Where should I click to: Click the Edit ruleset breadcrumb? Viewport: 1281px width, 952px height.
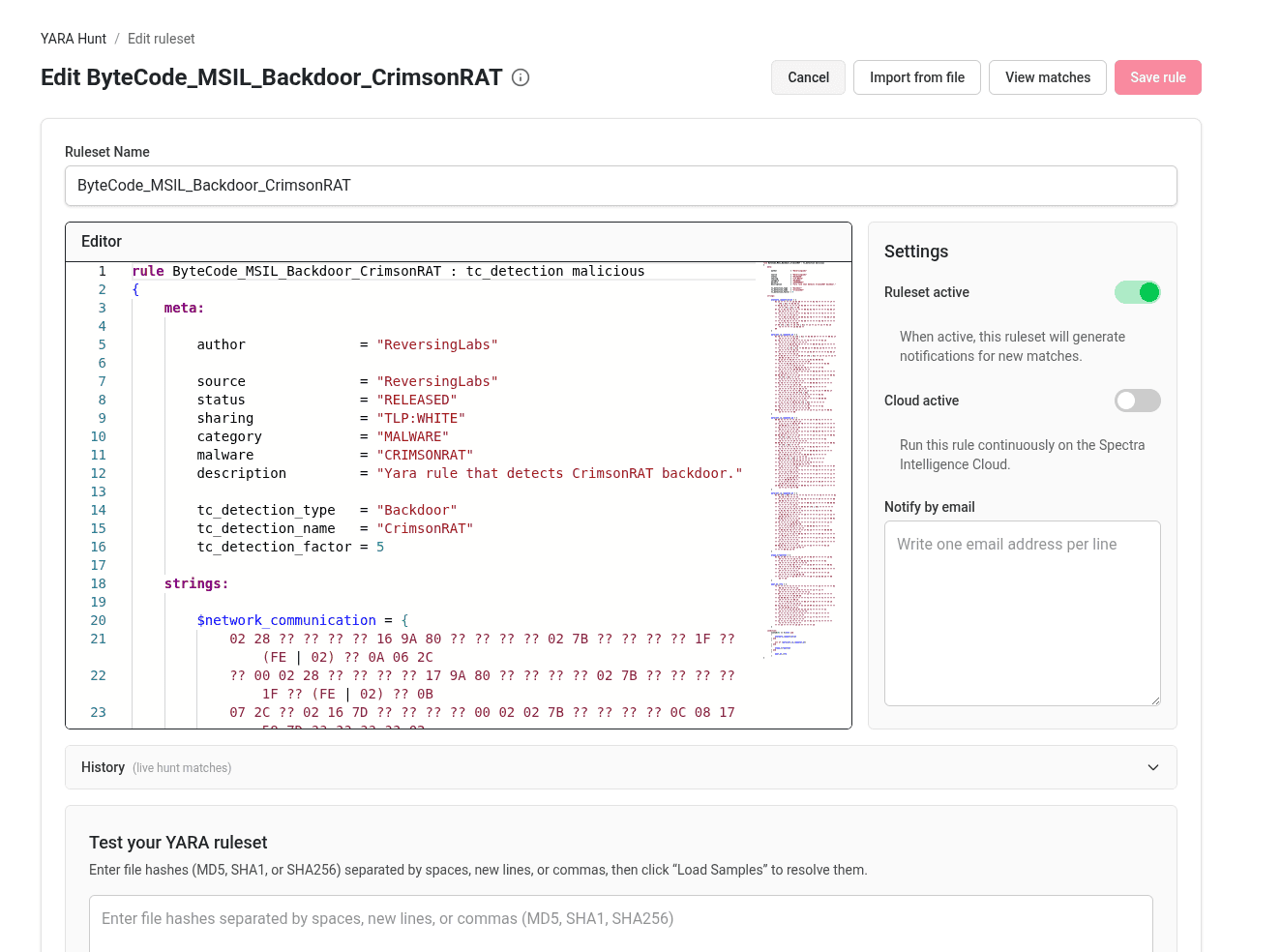(162, 39)
